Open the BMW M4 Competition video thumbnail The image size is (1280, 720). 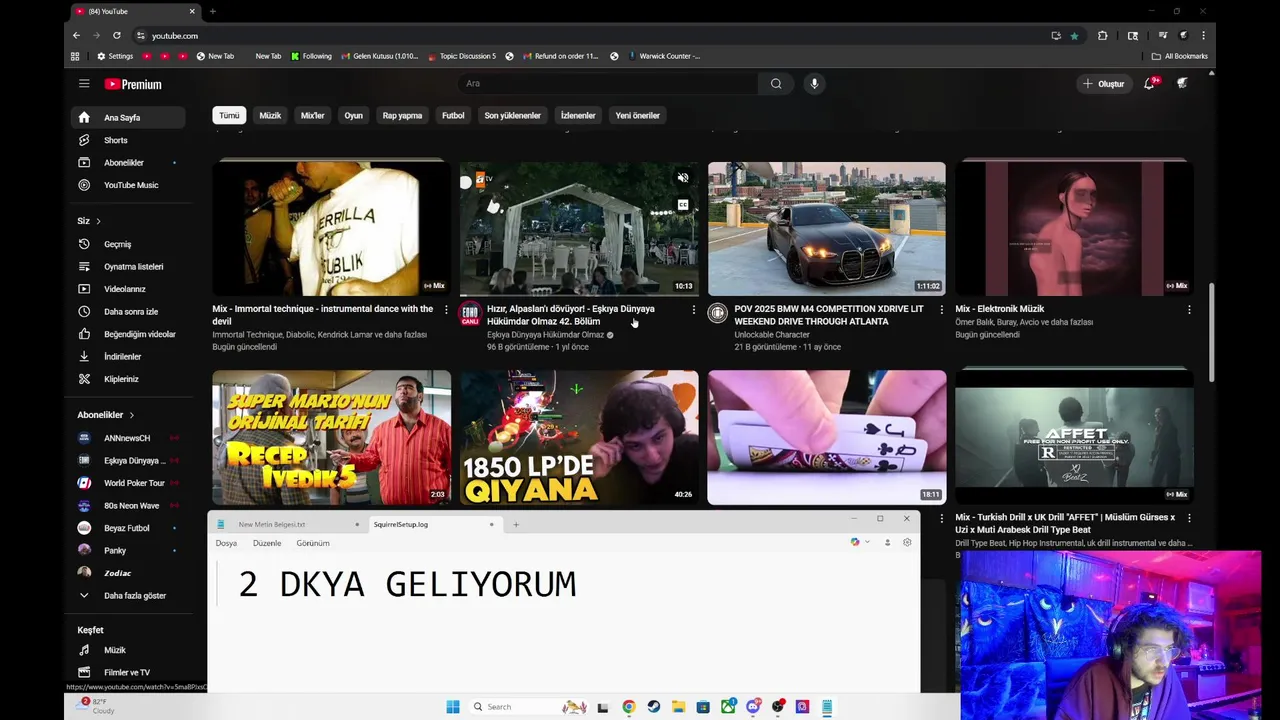(826, 228)
